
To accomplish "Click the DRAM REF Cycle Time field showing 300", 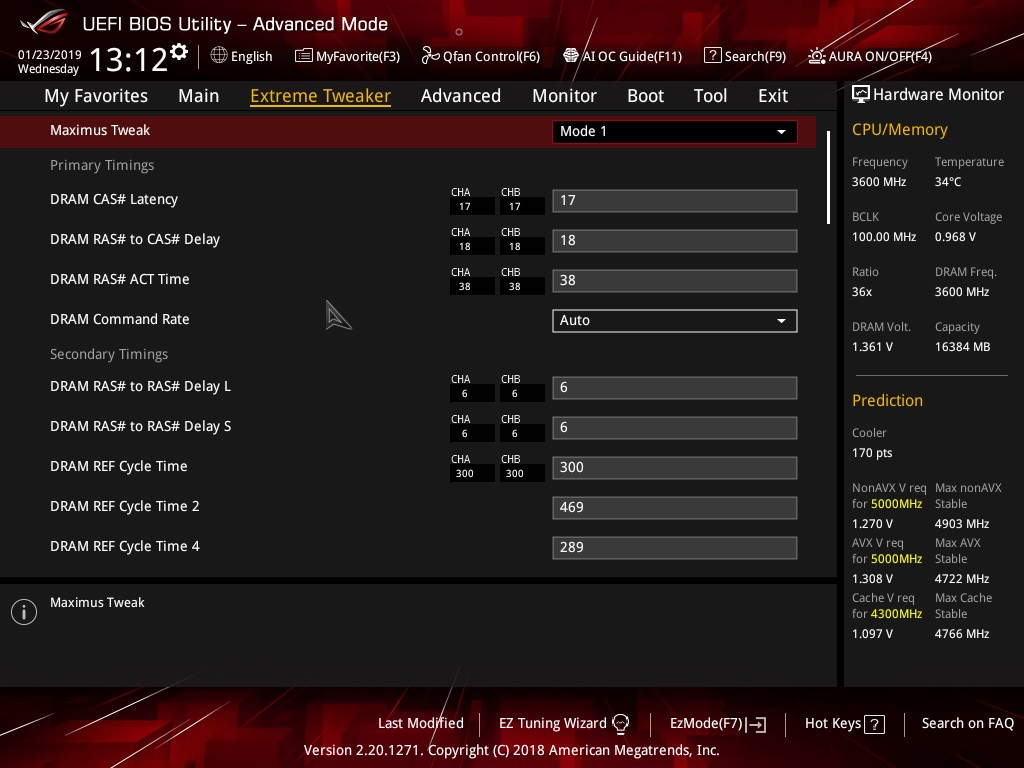I will (675, 468).
